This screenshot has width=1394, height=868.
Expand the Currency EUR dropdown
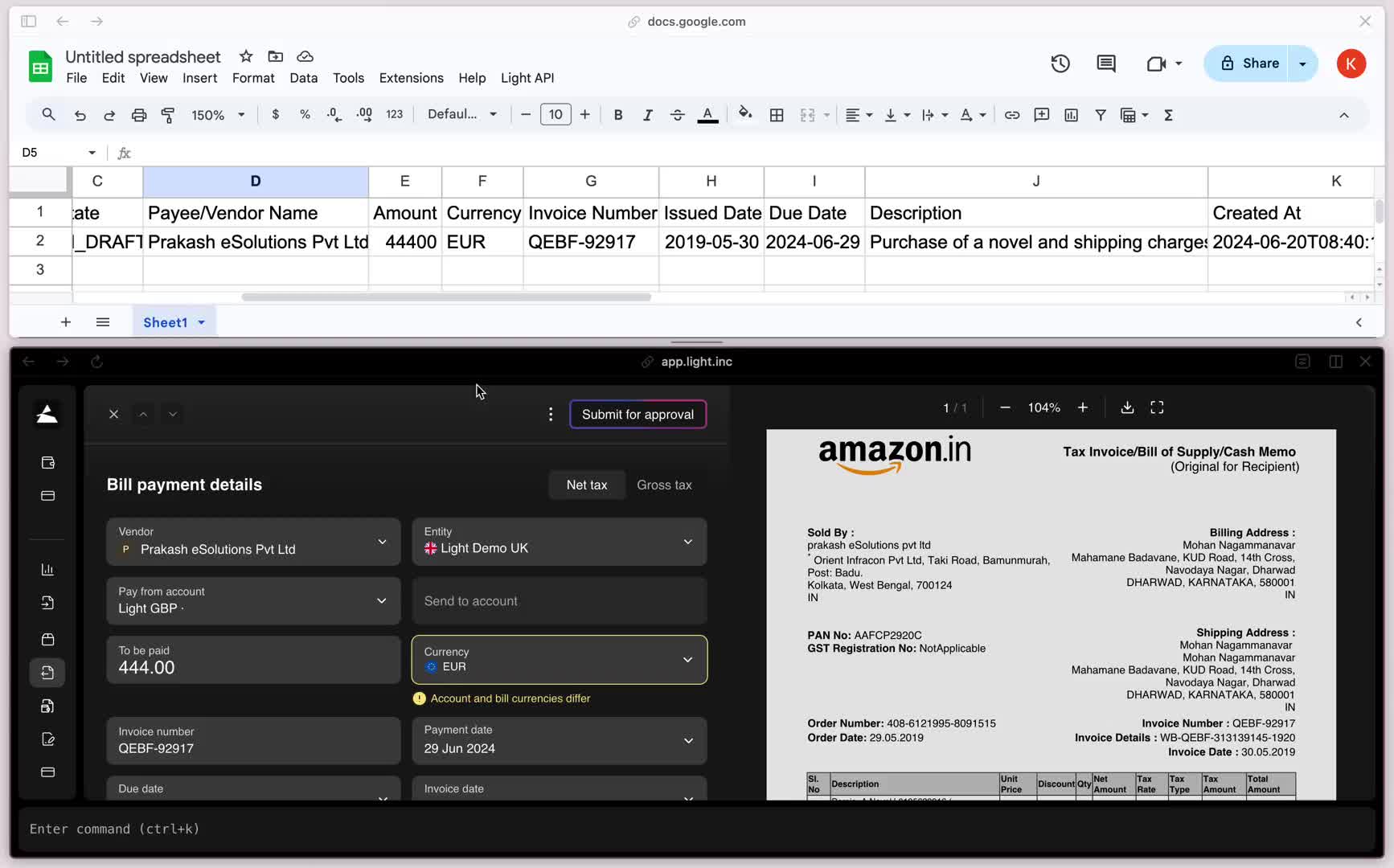point(560,660)
